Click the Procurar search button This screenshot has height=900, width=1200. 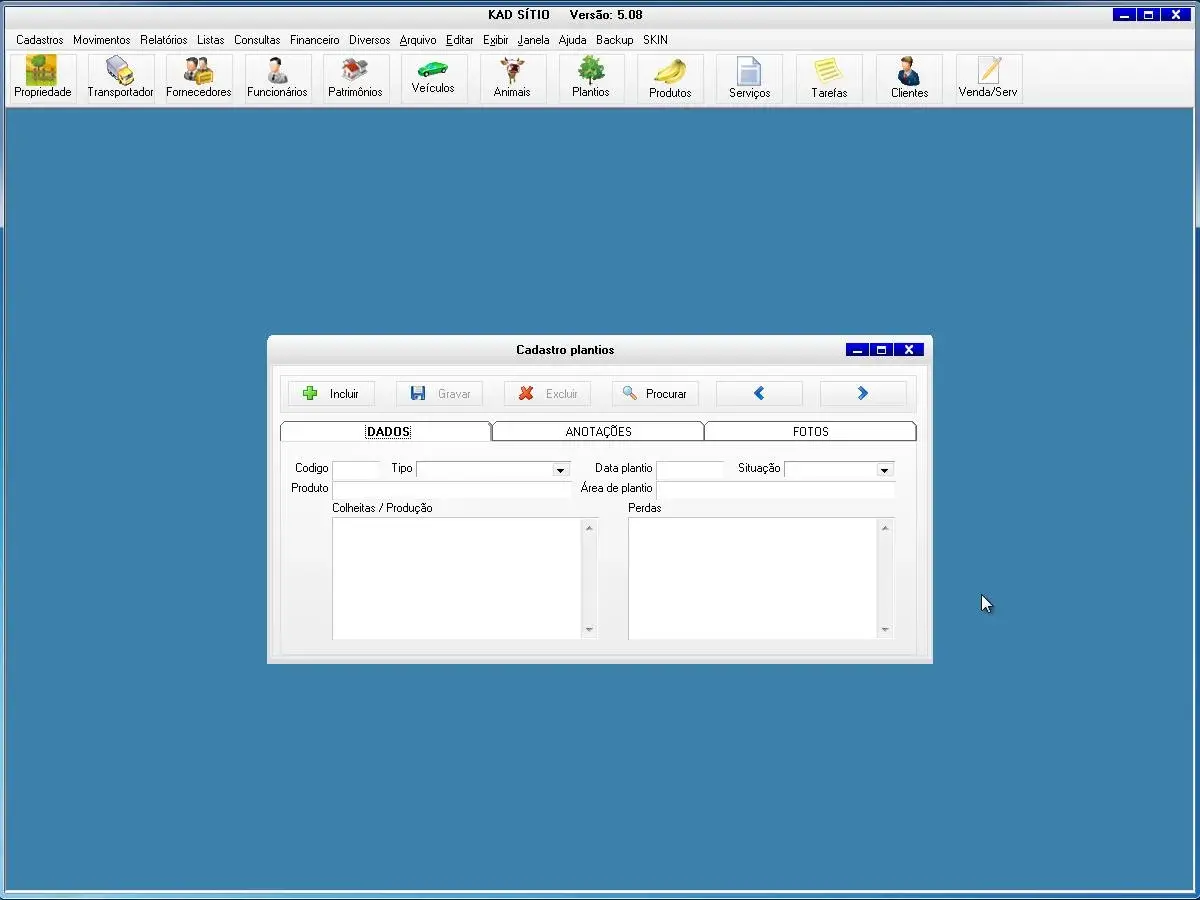tap(655, 394)
